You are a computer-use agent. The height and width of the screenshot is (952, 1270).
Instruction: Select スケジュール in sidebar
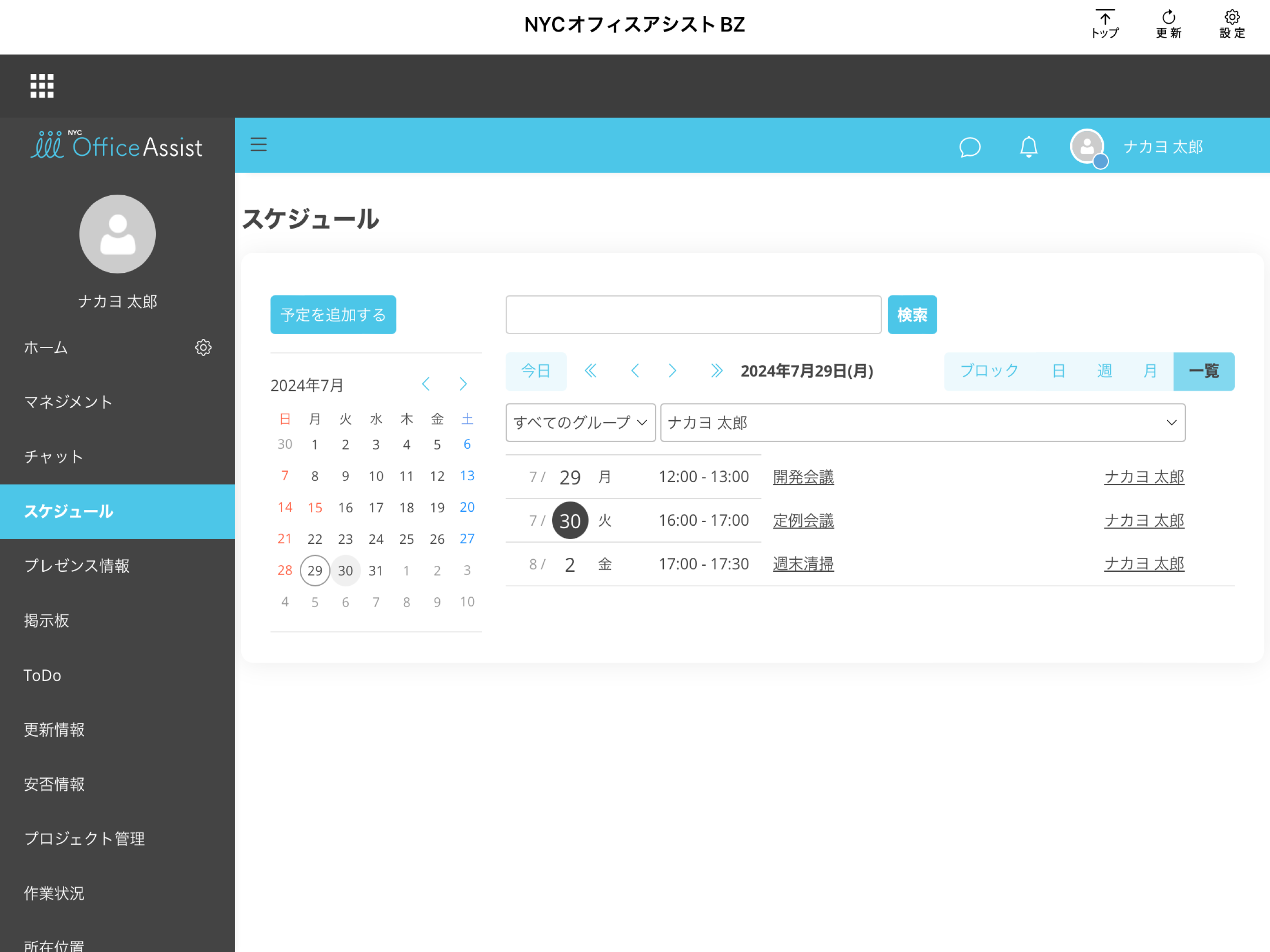117,512
